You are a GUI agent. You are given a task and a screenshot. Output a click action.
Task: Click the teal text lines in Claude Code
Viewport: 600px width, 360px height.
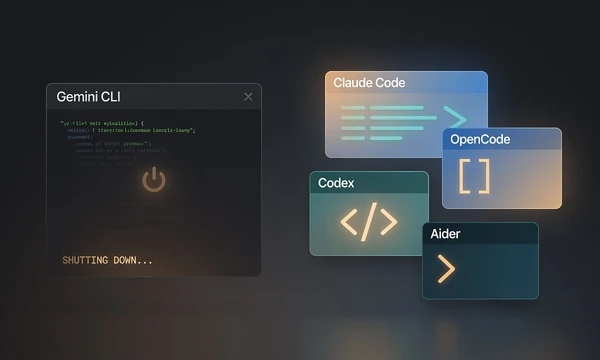point(389,123)
